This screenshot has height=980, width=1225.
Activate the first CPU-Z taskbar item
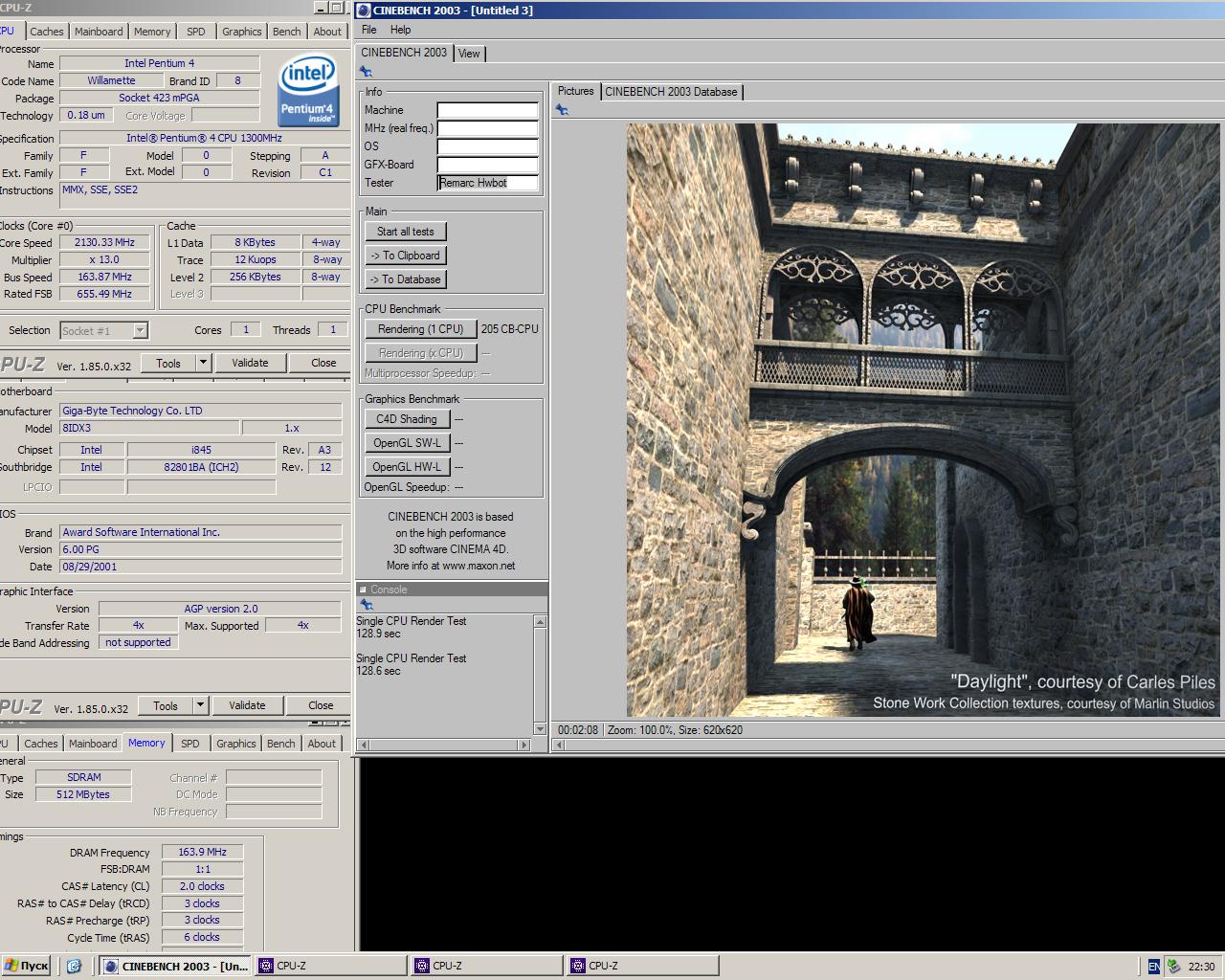click(331, 966)
